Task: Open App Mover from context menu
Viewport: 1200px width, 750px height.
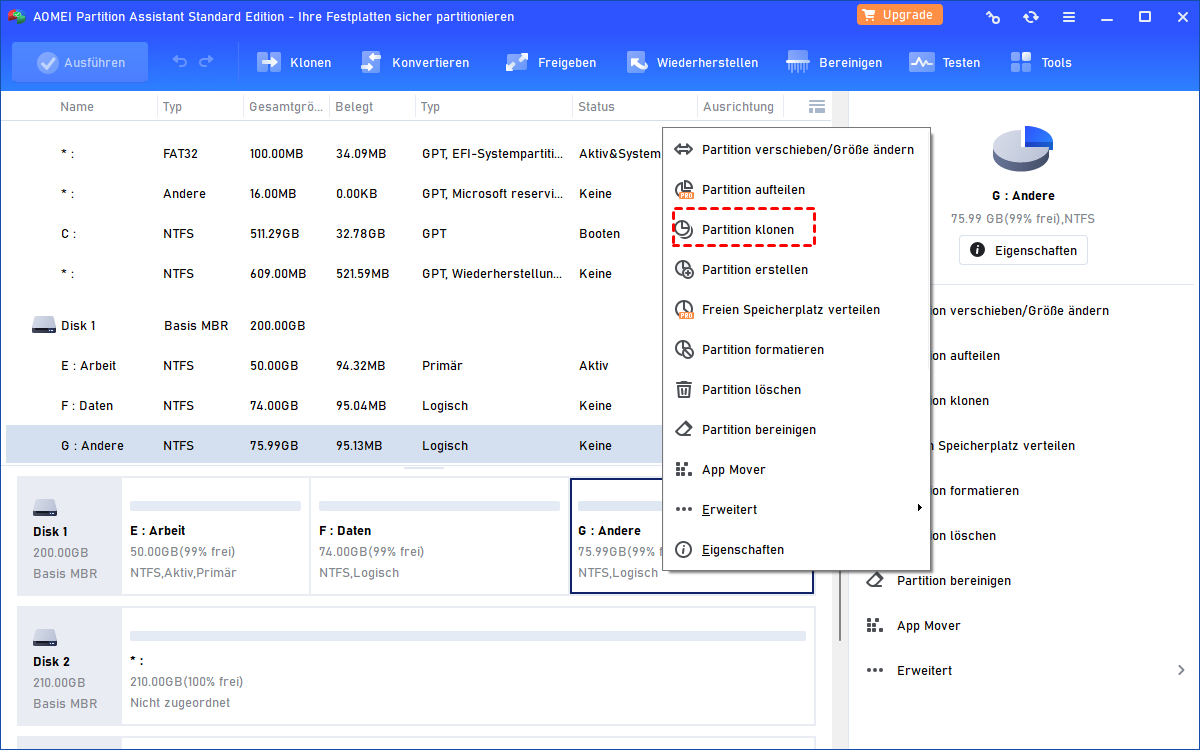Action: pyautogui.click(x=797, y=470)
